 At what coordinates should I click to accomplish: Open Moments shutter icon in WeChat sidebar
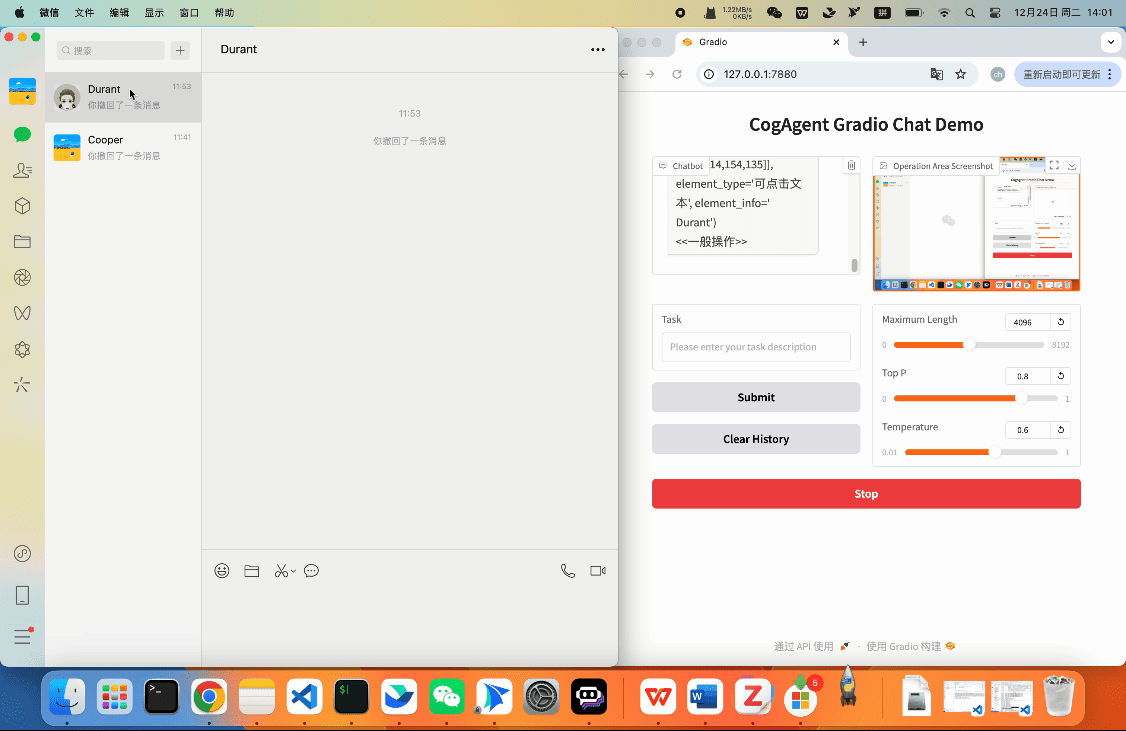click(x=22, y=278)
